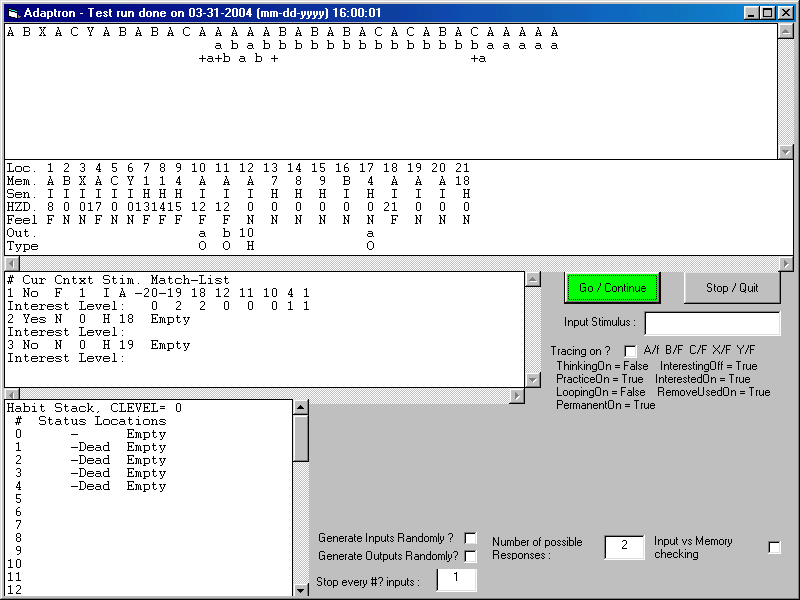Close the Adaptron window
Image resolution: width=800 pixels, height=600 pixels.
786,13
